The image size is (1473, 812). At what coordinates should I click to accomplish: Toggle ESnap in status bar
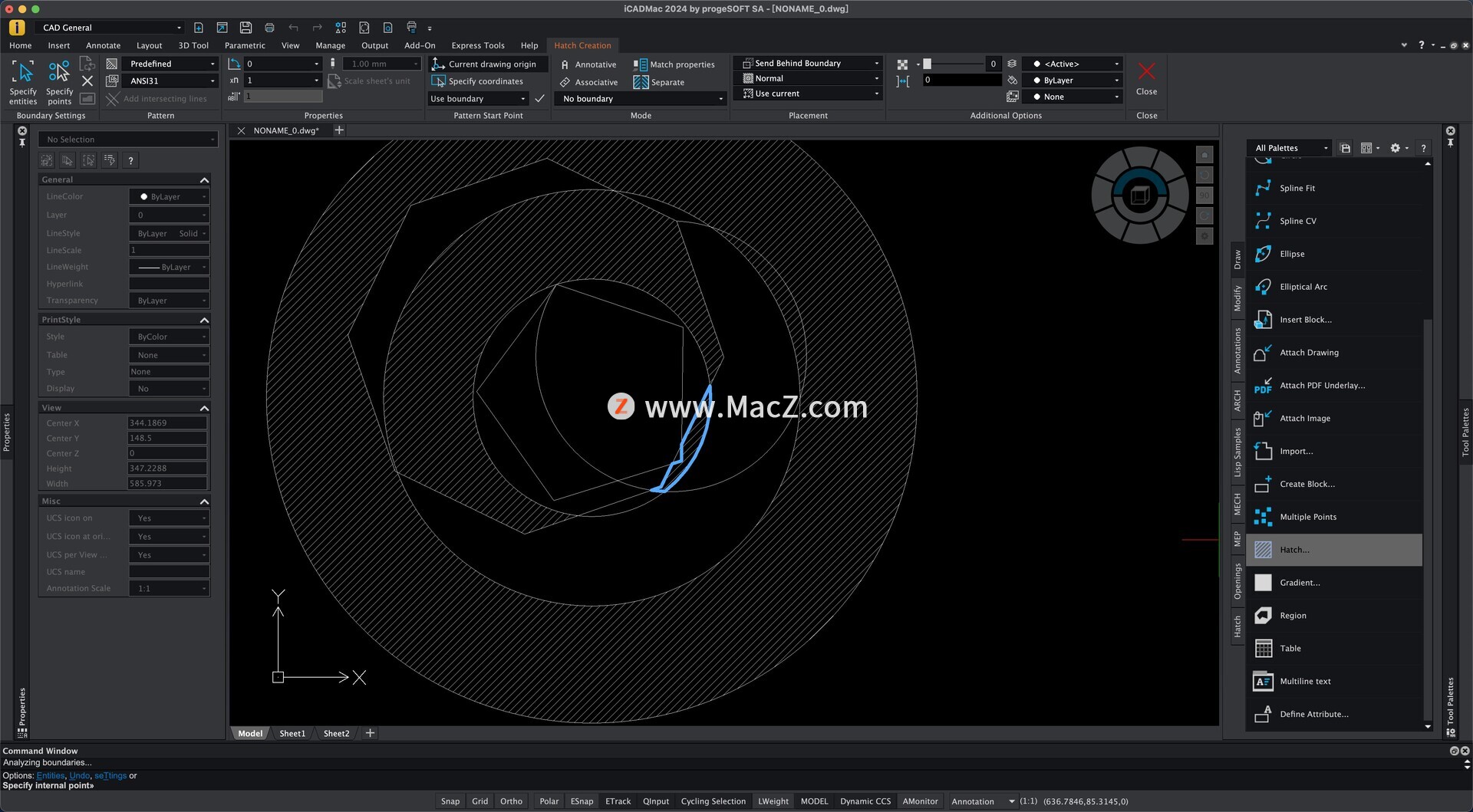click(x=582, y=801)
